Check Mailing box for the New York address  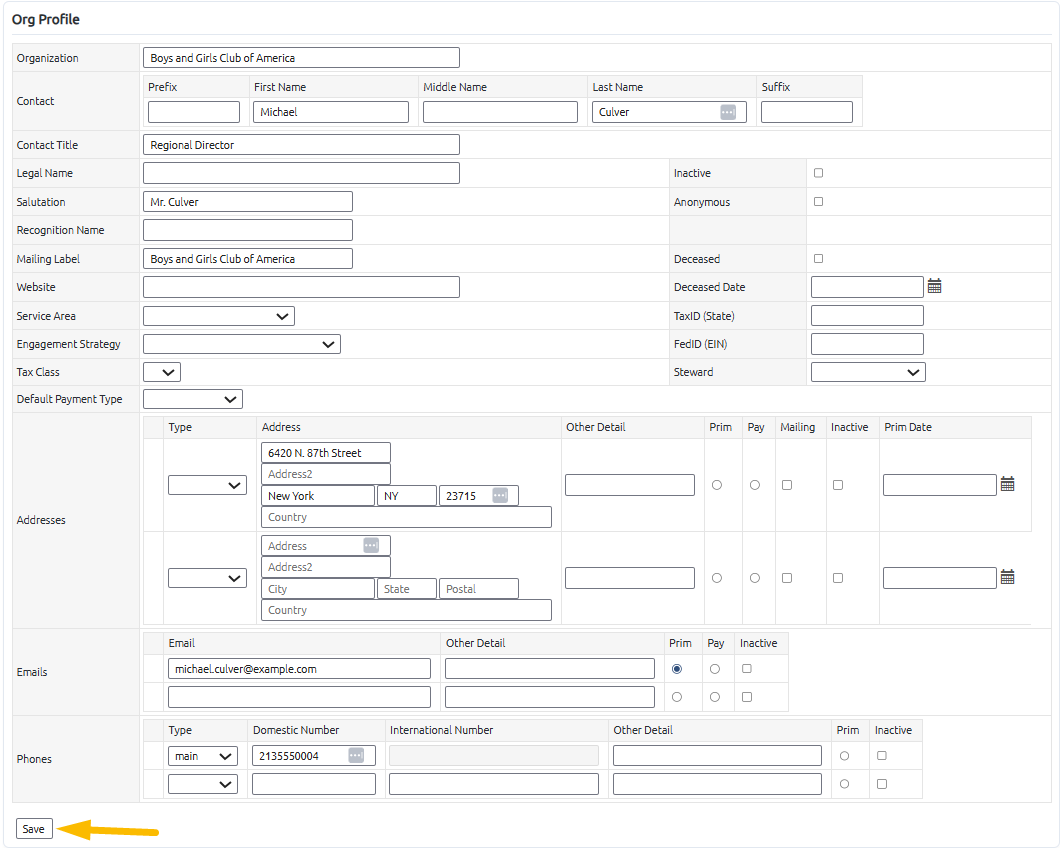coord(787,485)
